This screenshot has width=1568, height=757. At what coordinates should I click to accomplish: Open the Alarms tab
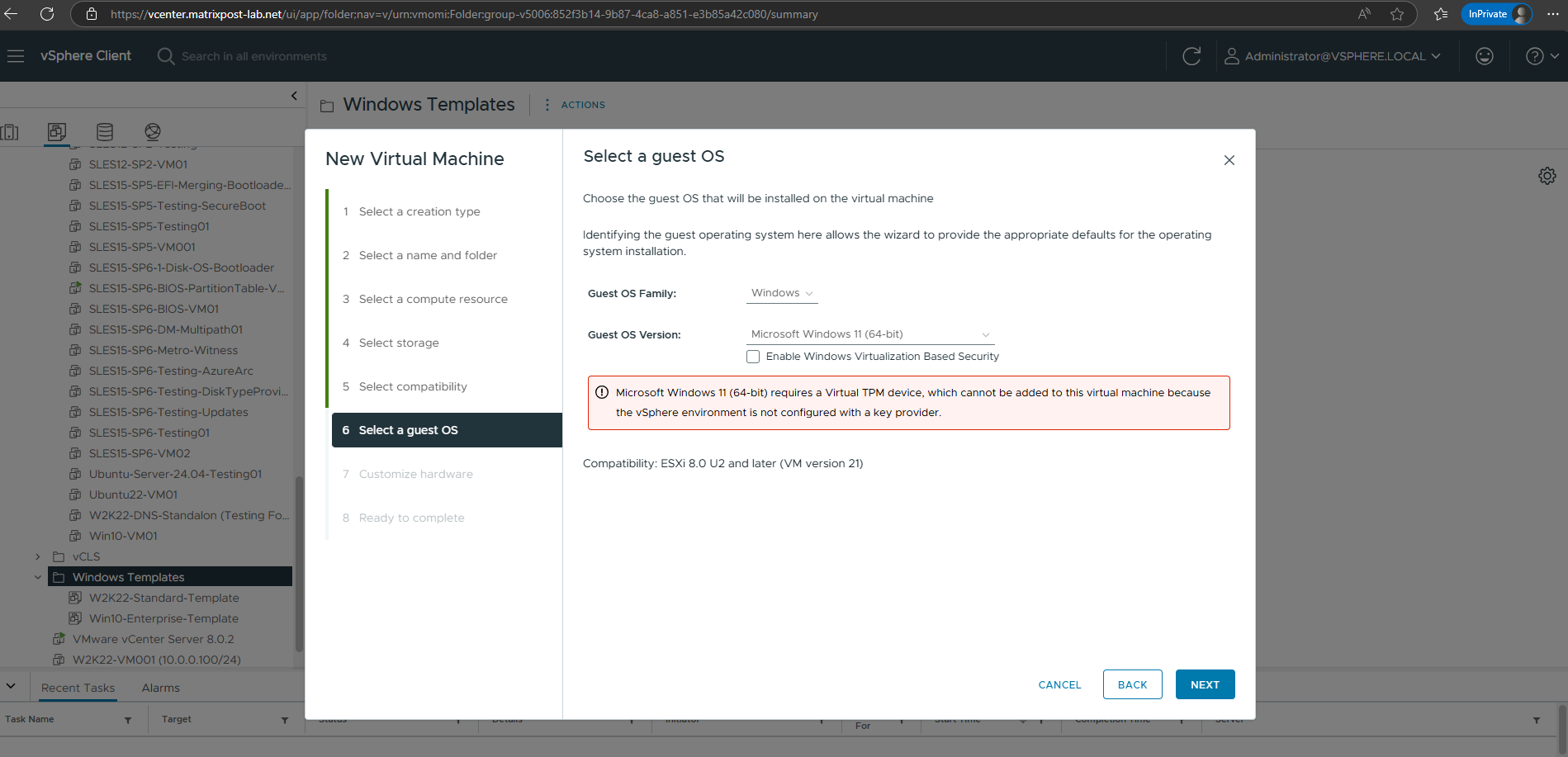coord(160,688)
